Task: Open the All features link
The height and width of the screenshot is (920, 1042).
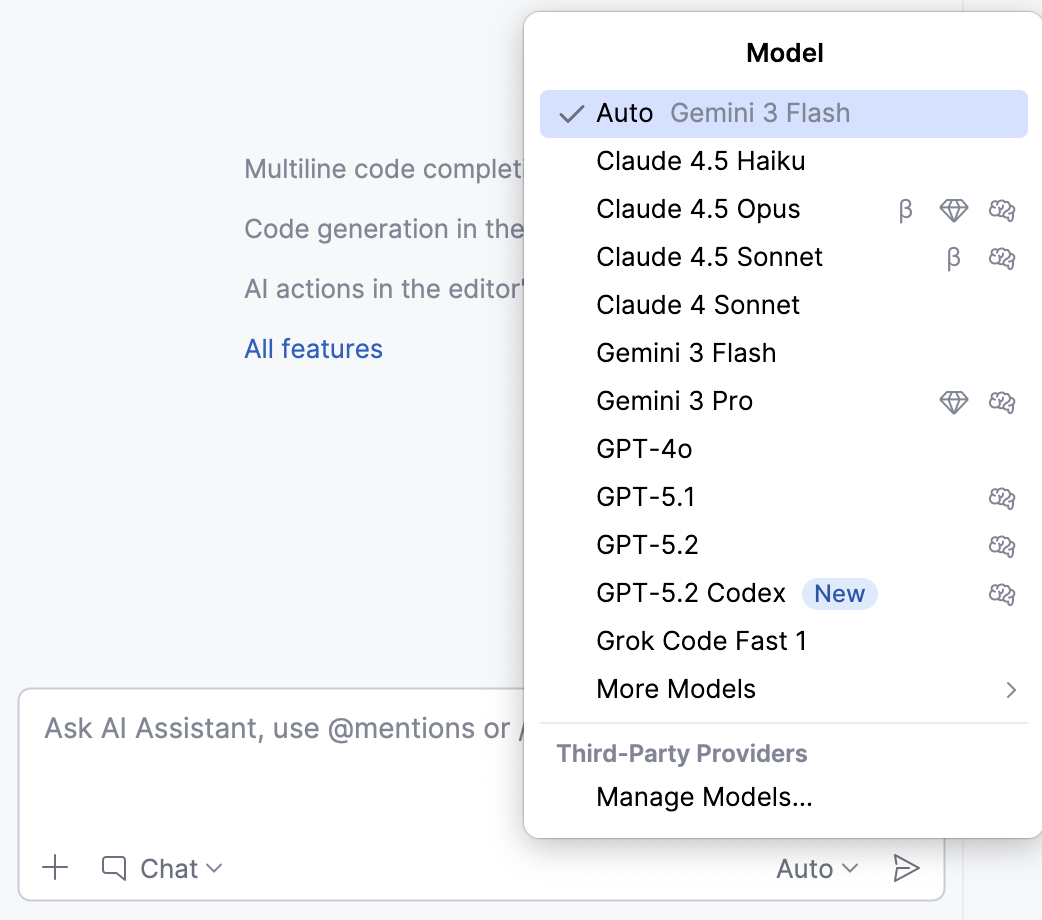Action: [x=313, y=348]
